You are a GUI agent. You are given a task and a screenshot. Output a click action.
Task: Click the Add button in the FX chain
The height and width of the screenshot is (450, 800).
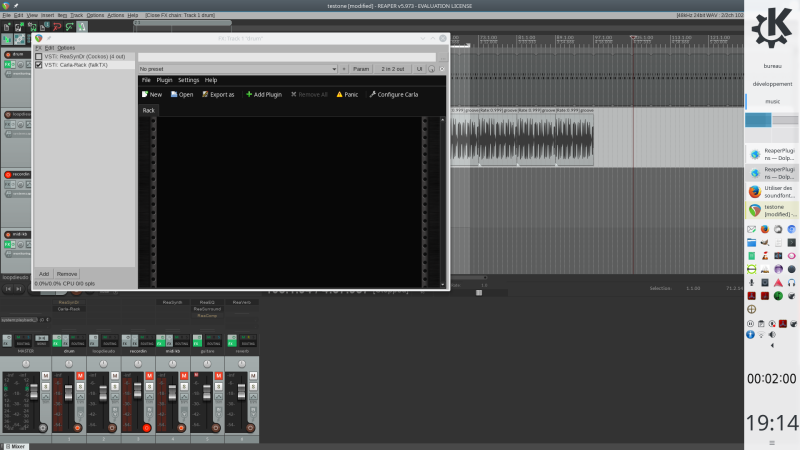[x=44, y=274]
